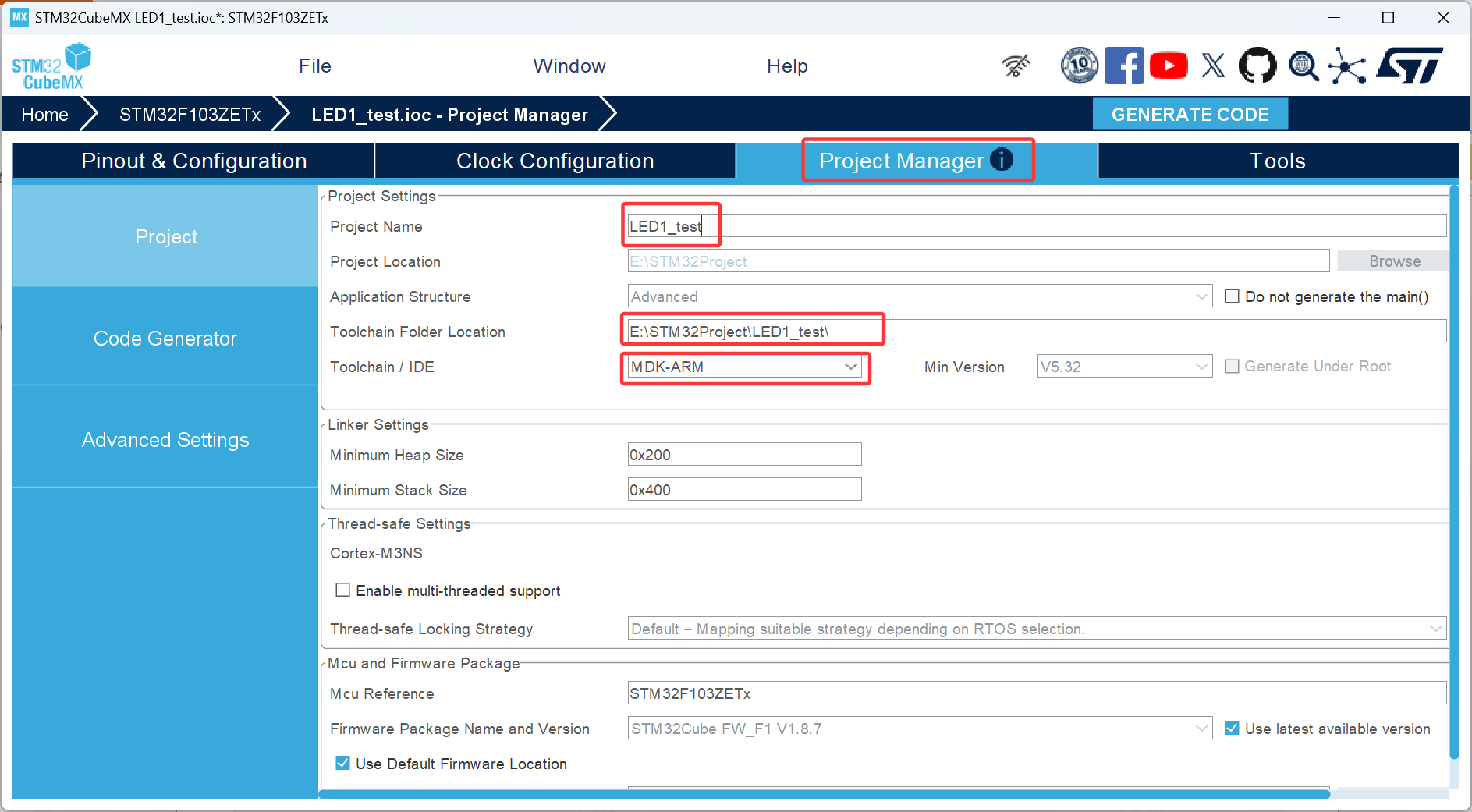Click the STM32F103ZETx breadcrumb
Screen dimensions: 1472x812
pos(190,115)
